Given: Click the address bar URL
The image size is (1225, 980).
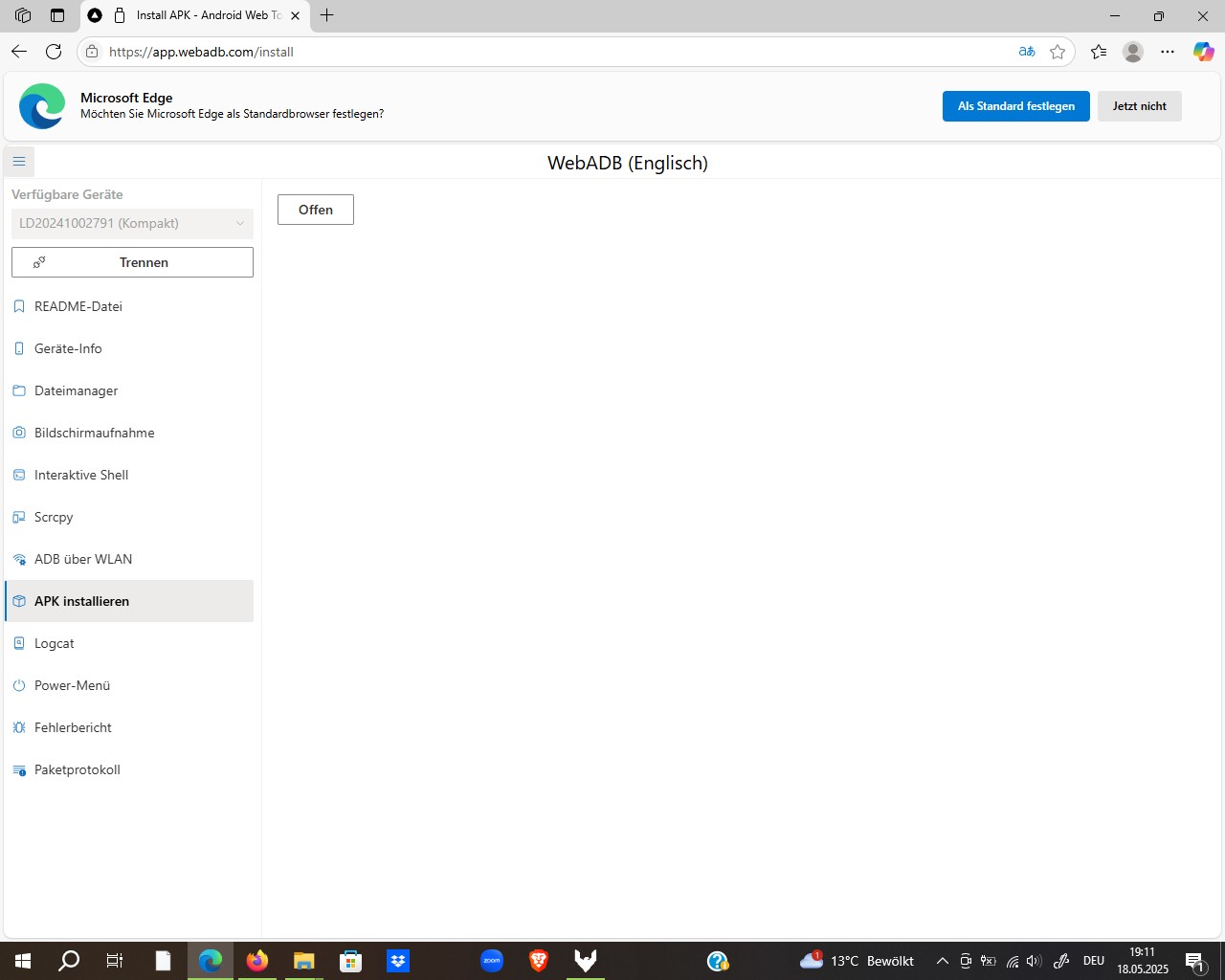Looking at the screenshot, I should coord(201,52).
